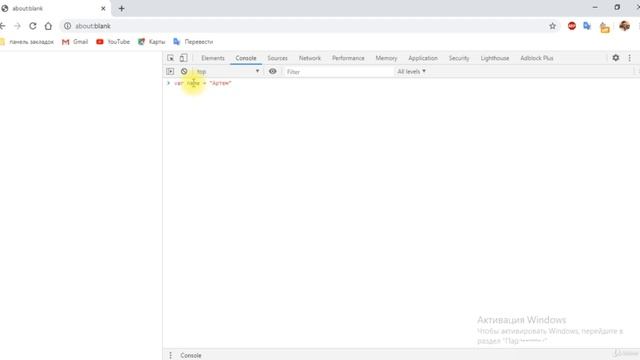Go back with the browser back arrow
Viewport: 640px width, 360px height.
coord(3,26)
